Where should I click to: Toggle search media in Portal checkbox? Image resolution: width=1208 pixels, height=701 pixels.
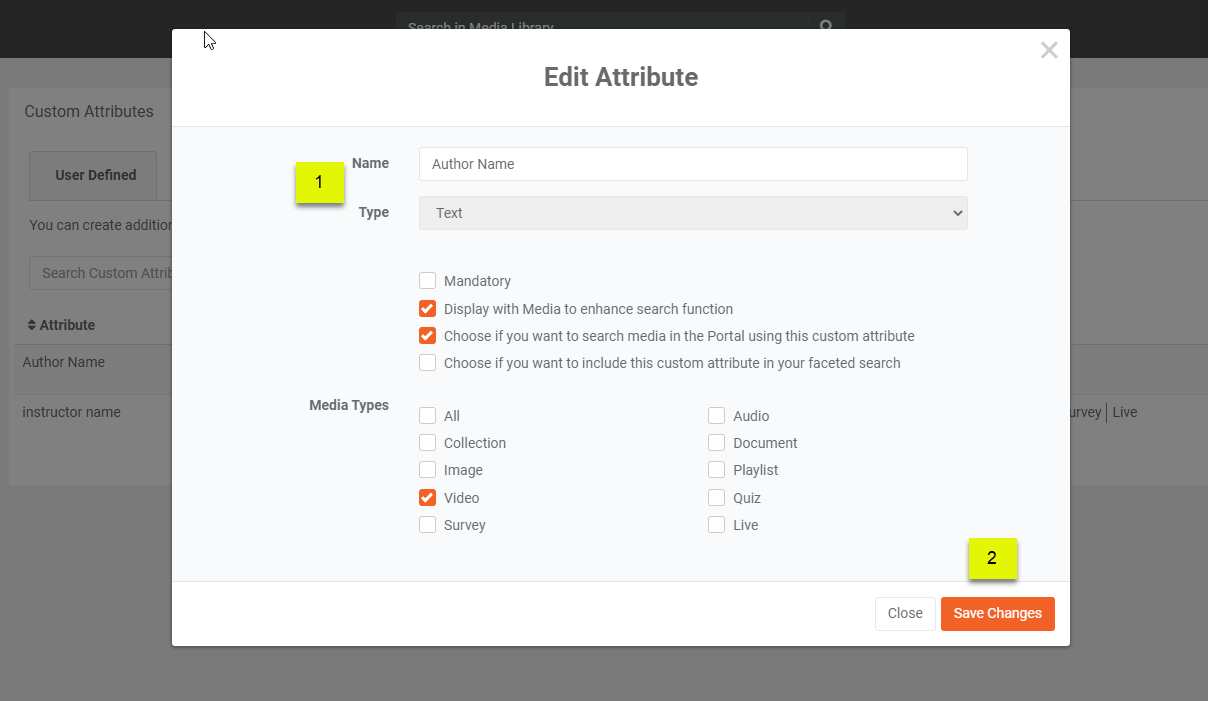pyautogui.click(x=428, y=336)
